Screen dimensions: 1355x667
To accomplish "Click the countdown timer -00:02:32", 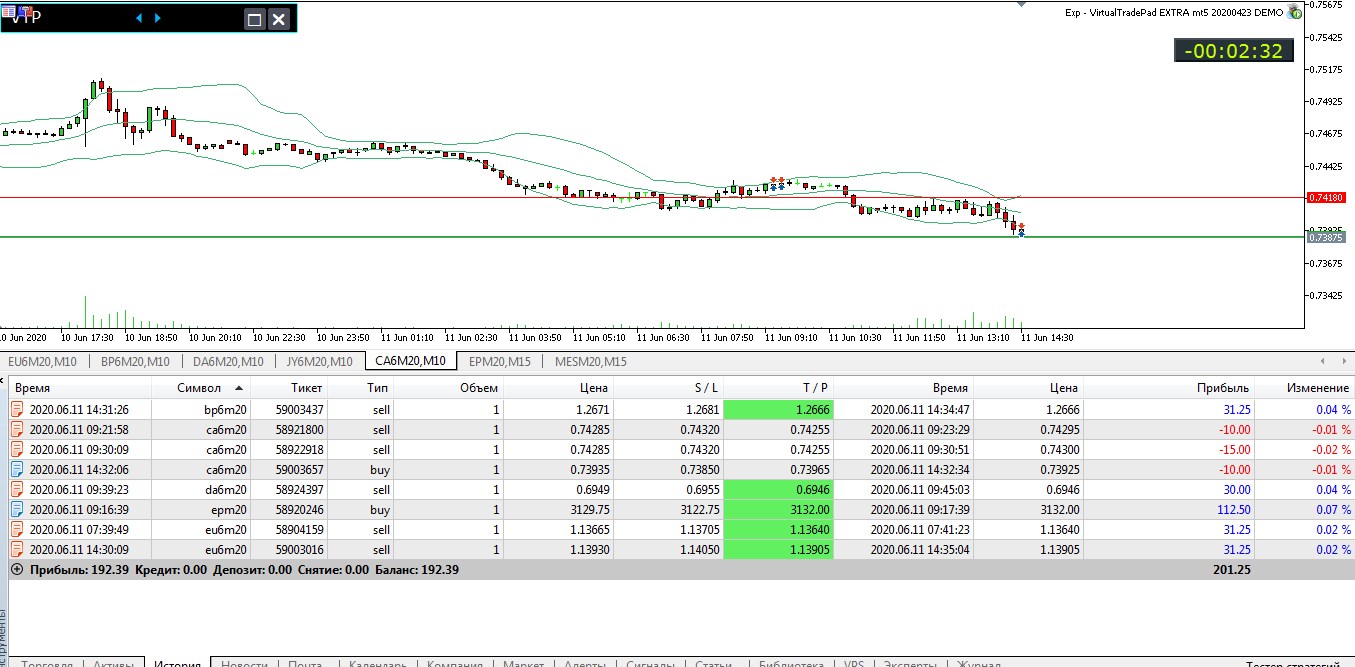I will (1233, 50).
